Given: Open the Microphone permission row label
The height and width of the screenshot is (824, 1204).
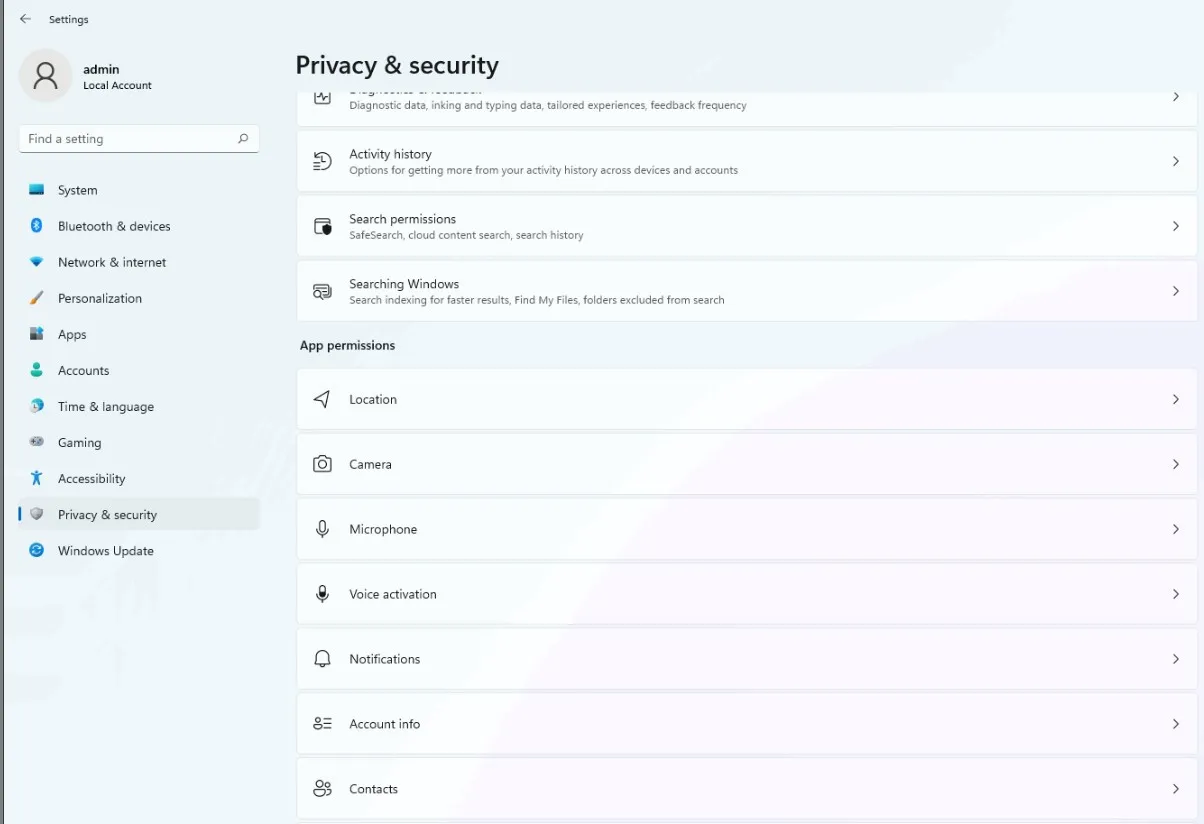Looking at the screenshot, I should click(383, 529).
